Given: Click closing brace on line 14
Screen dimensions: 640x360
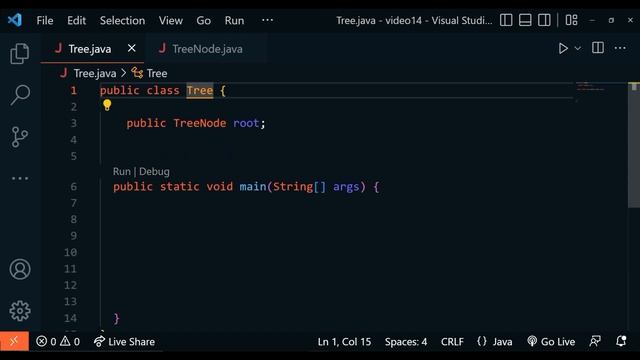Looking at the screenshot, I should (x=117, y=318).
